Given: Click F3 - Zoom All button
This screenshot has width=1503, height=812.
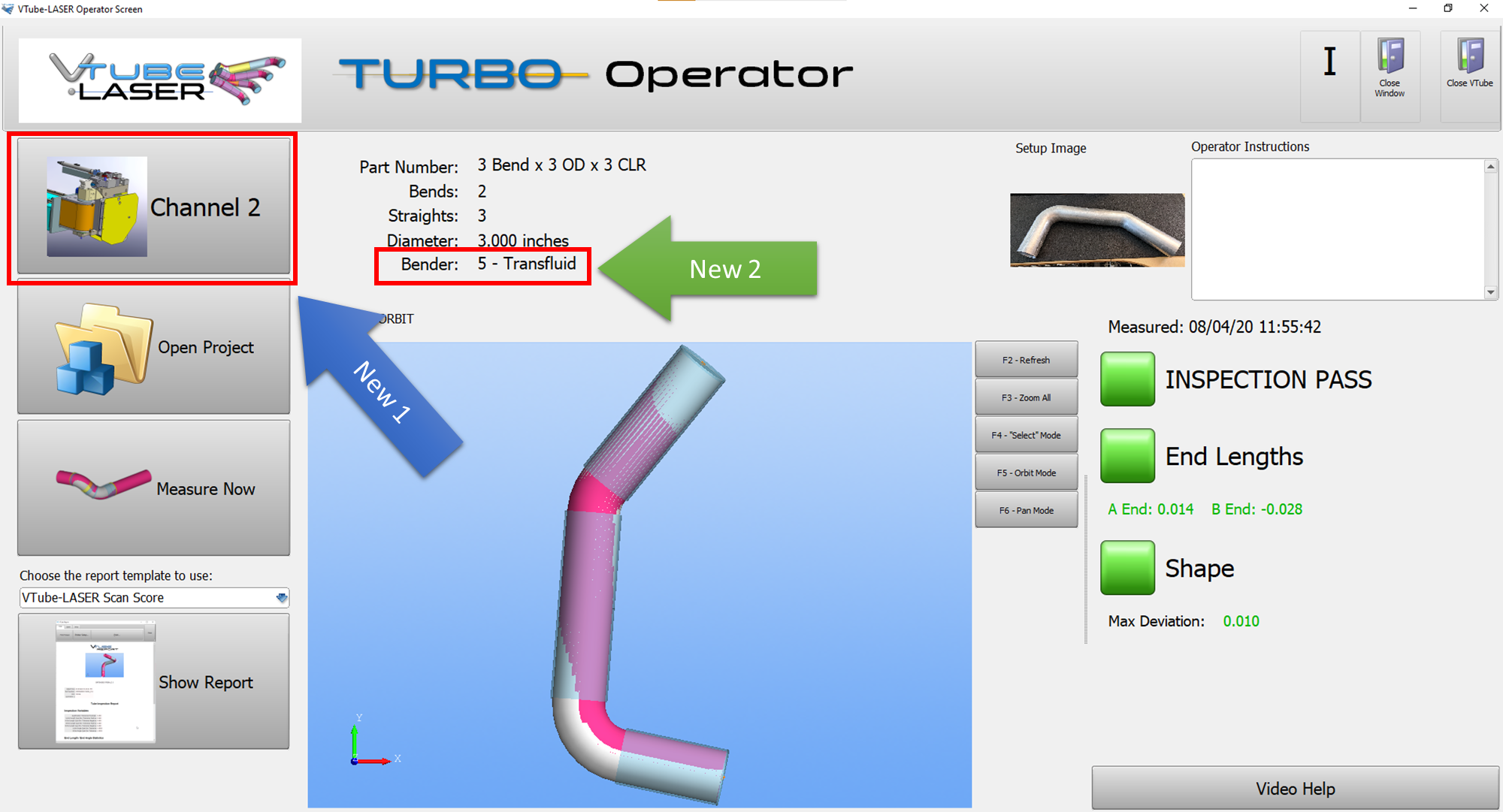Looking at the screenshot, I should coord(1026,397).
